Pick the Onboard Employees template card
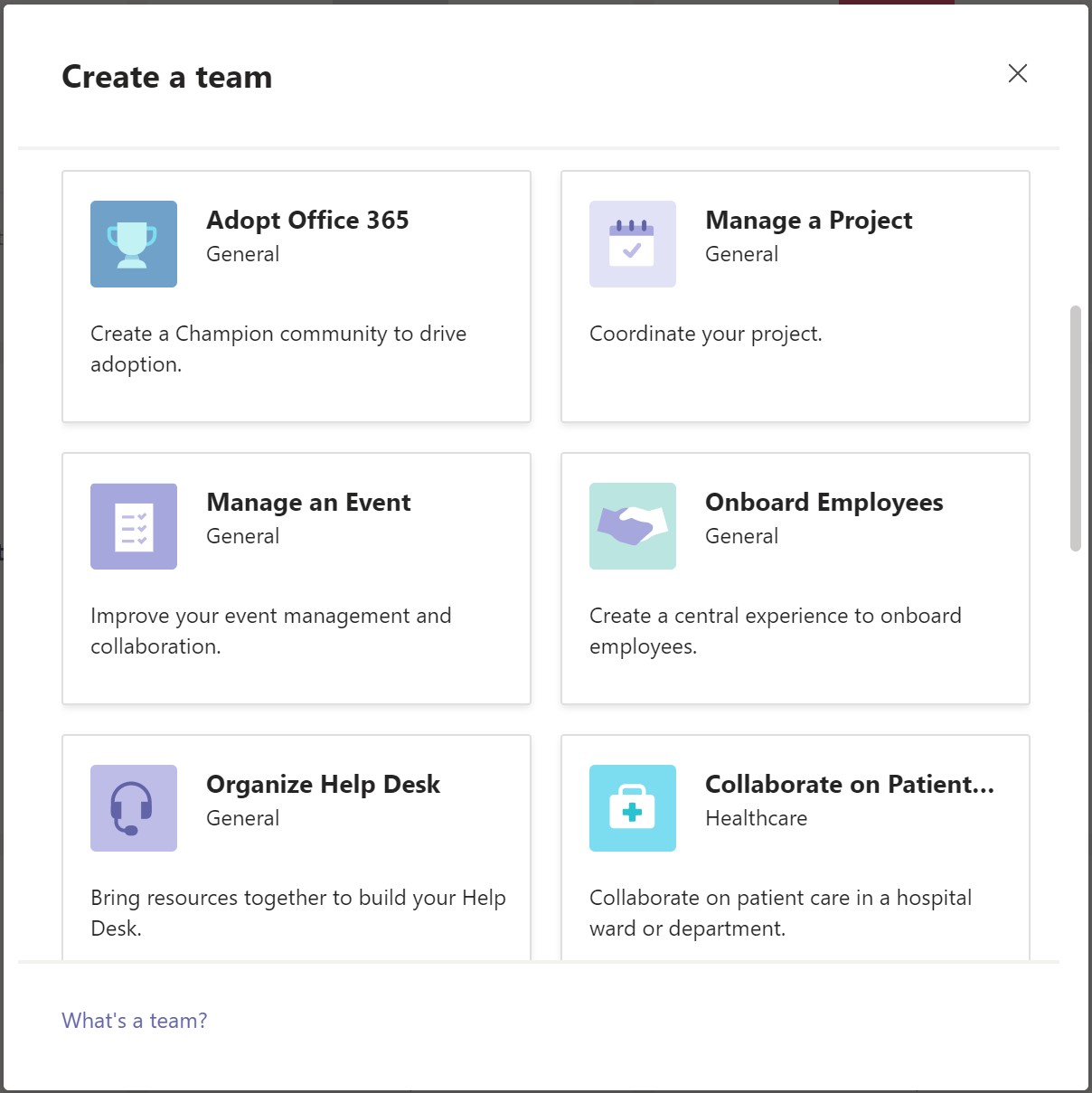This screenshot has height=1093, width=1092. [x=795, y=578]
